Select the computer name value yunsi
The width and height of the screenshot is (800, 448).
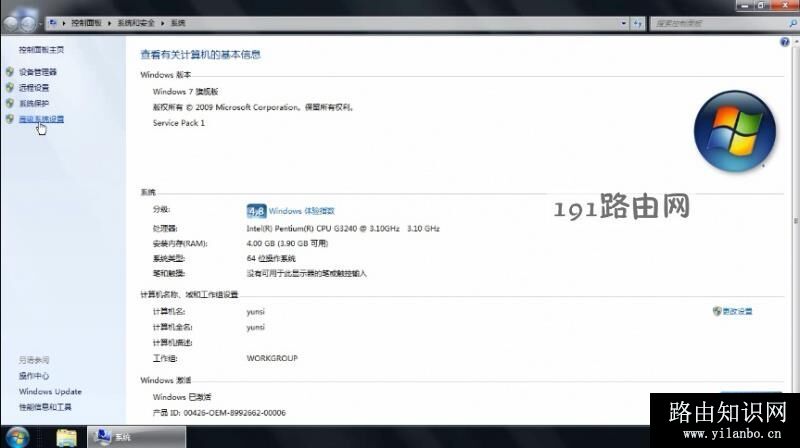[256, 311]
